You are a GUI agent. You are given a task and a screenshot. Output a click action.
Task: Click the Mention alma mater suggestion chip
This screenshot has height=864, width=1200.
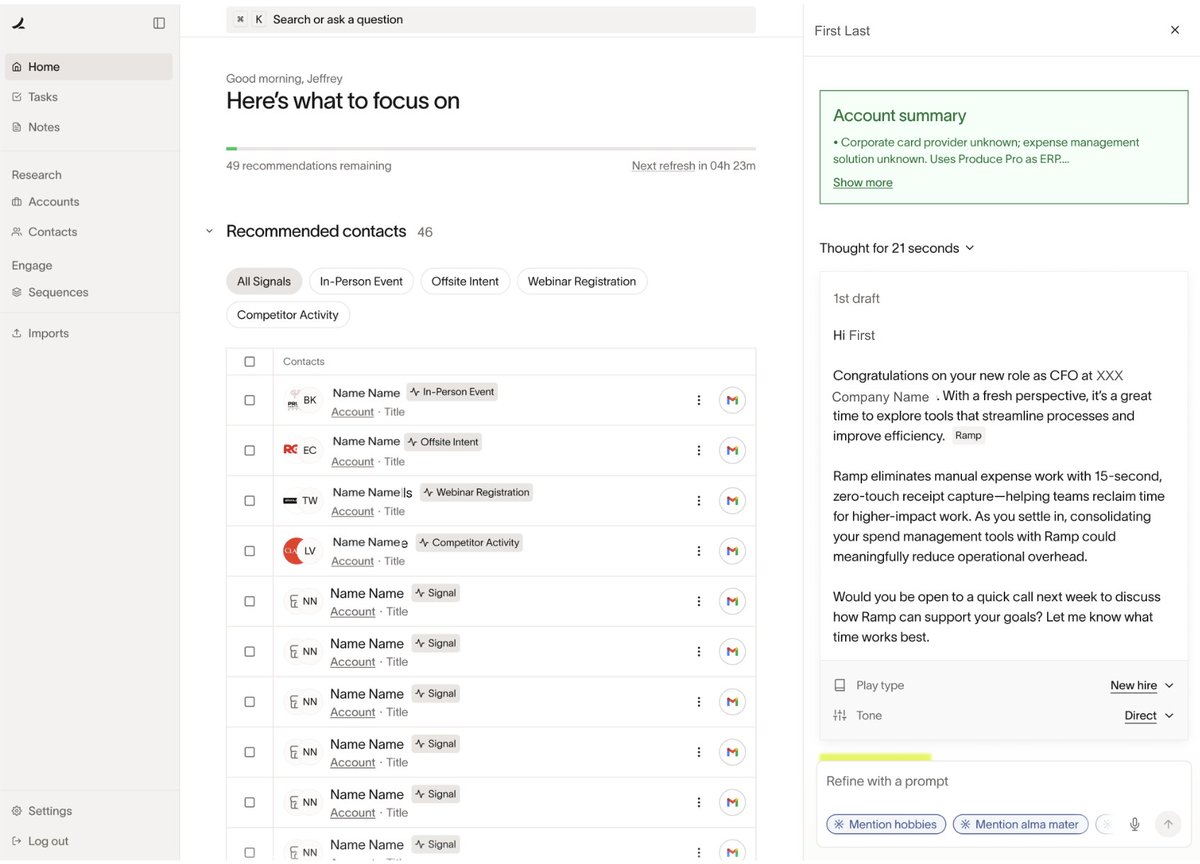(x=1020, y=824)
